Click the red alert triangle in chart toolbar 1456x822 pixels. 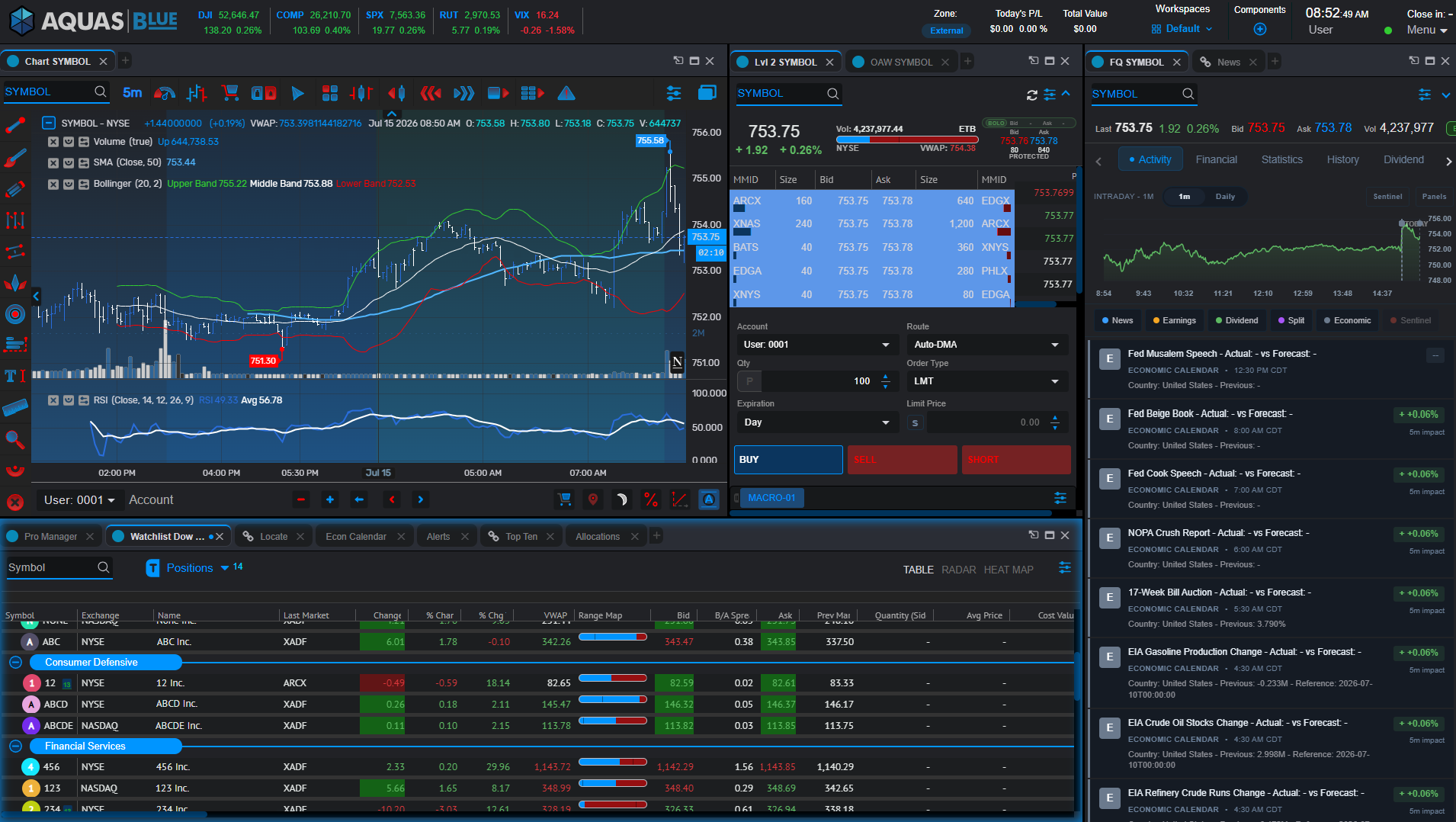point(566,93)
